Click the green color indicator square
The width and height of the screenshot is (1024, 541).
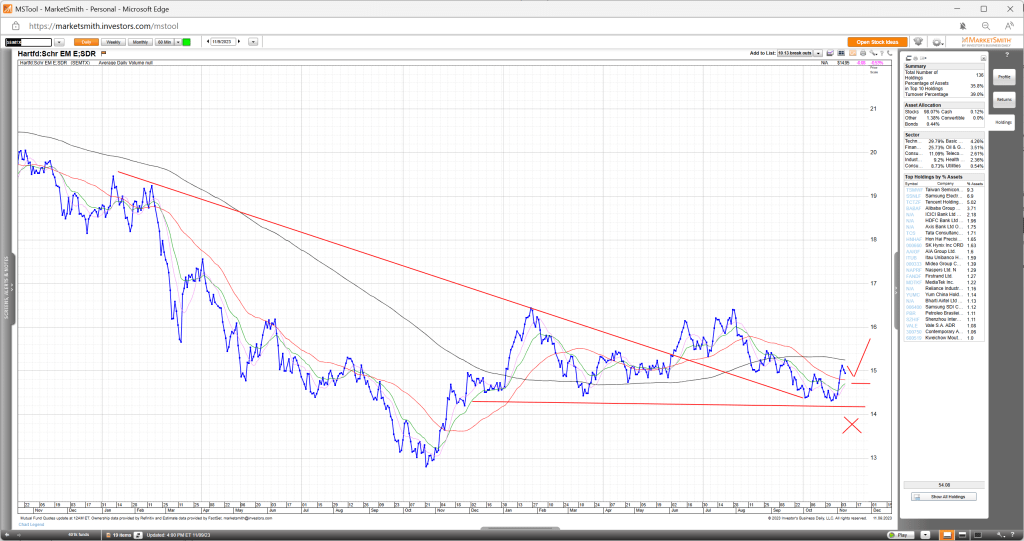[186, 42]
